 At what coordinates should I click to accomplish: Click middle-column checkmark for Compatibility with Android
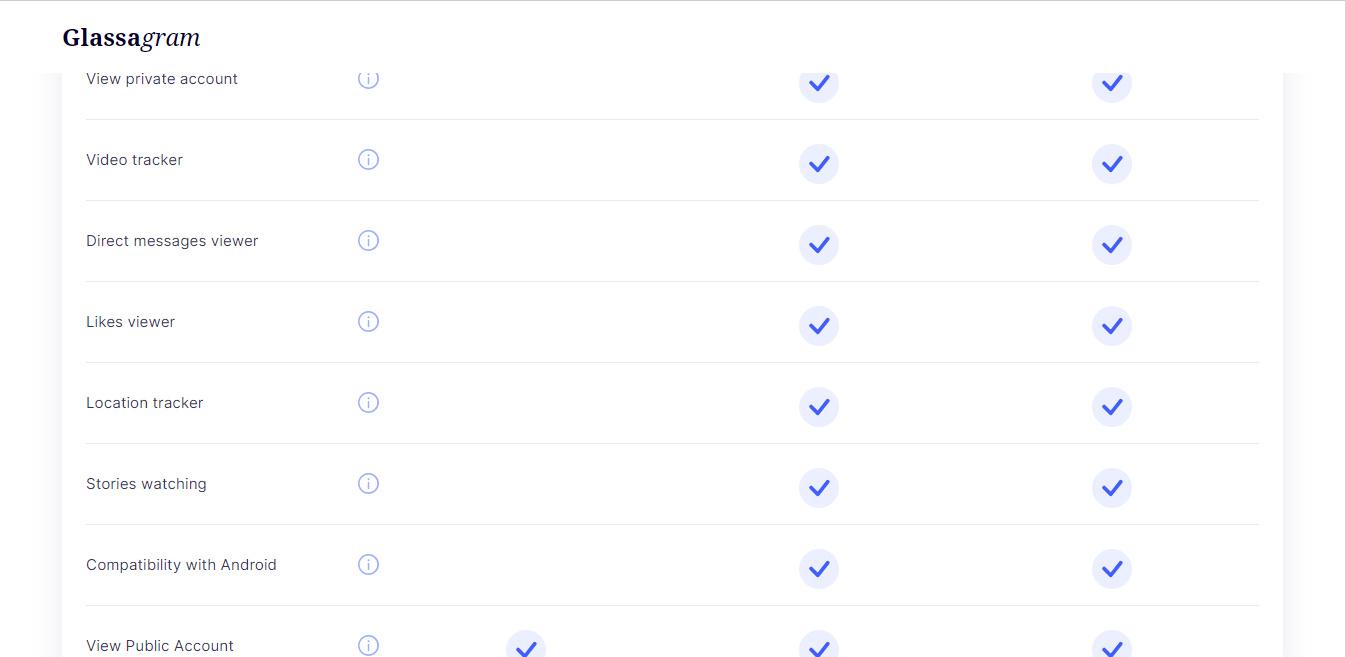(x=819, y=569)
